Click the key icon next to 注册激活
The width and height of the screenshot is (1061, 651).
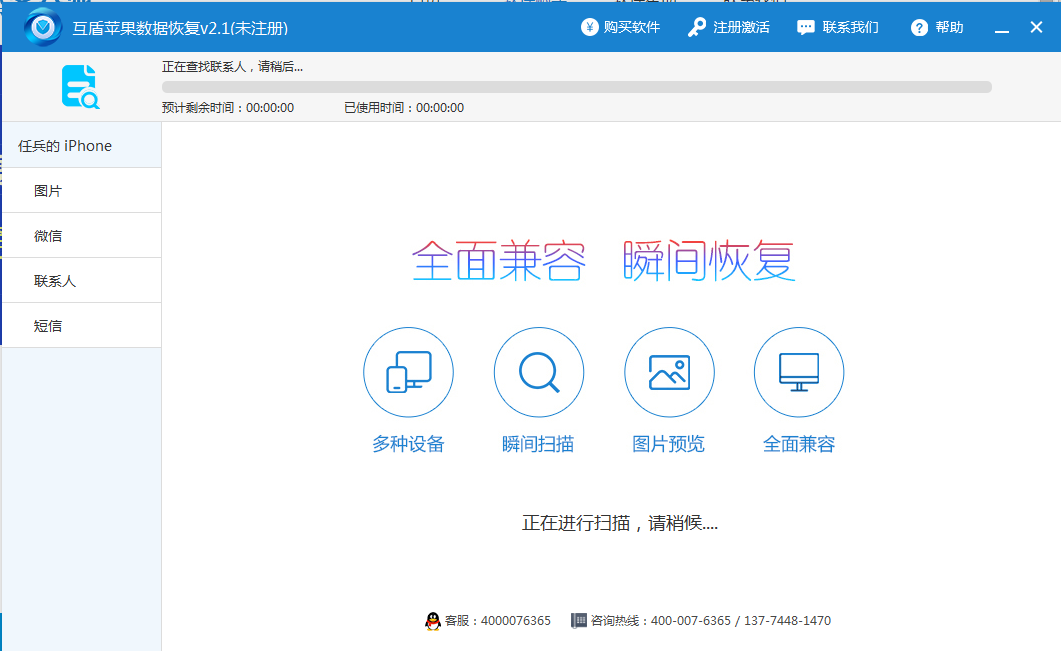tap(696, 27)
